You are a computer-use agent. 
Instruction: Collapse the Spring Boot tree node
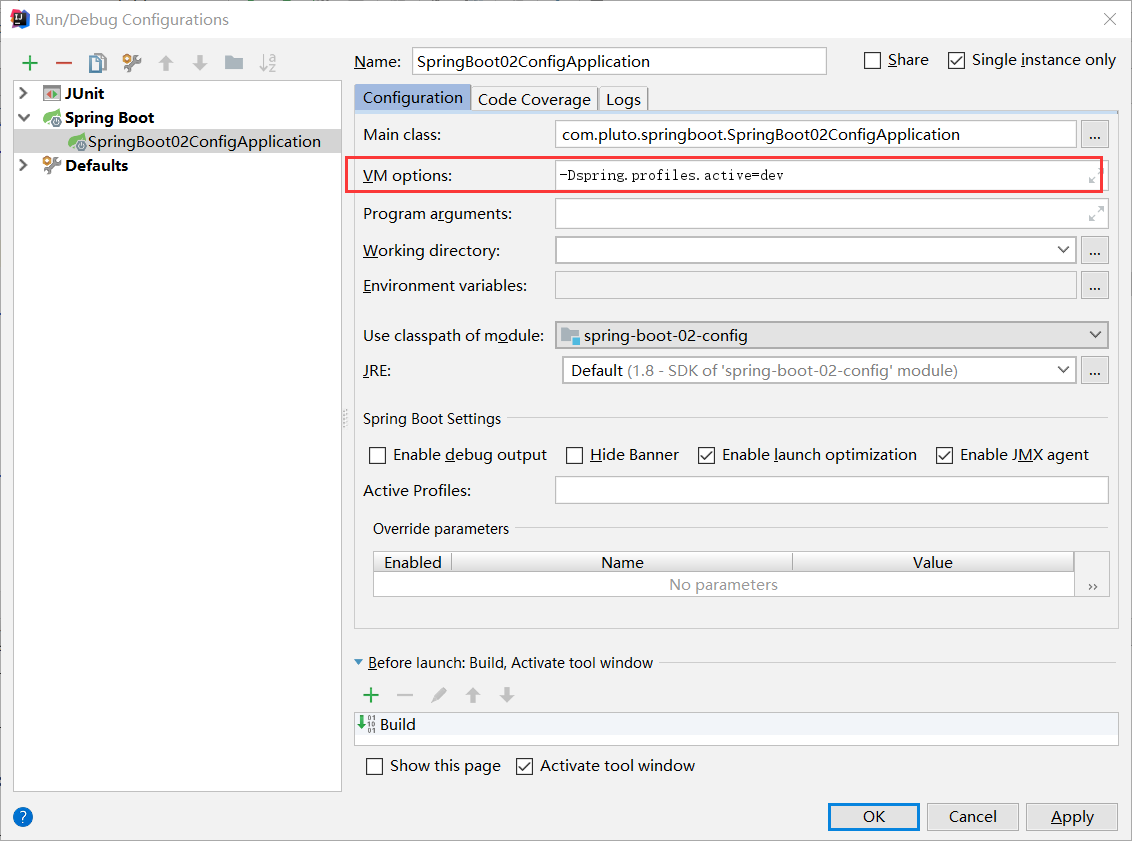(x=24, y=117)
